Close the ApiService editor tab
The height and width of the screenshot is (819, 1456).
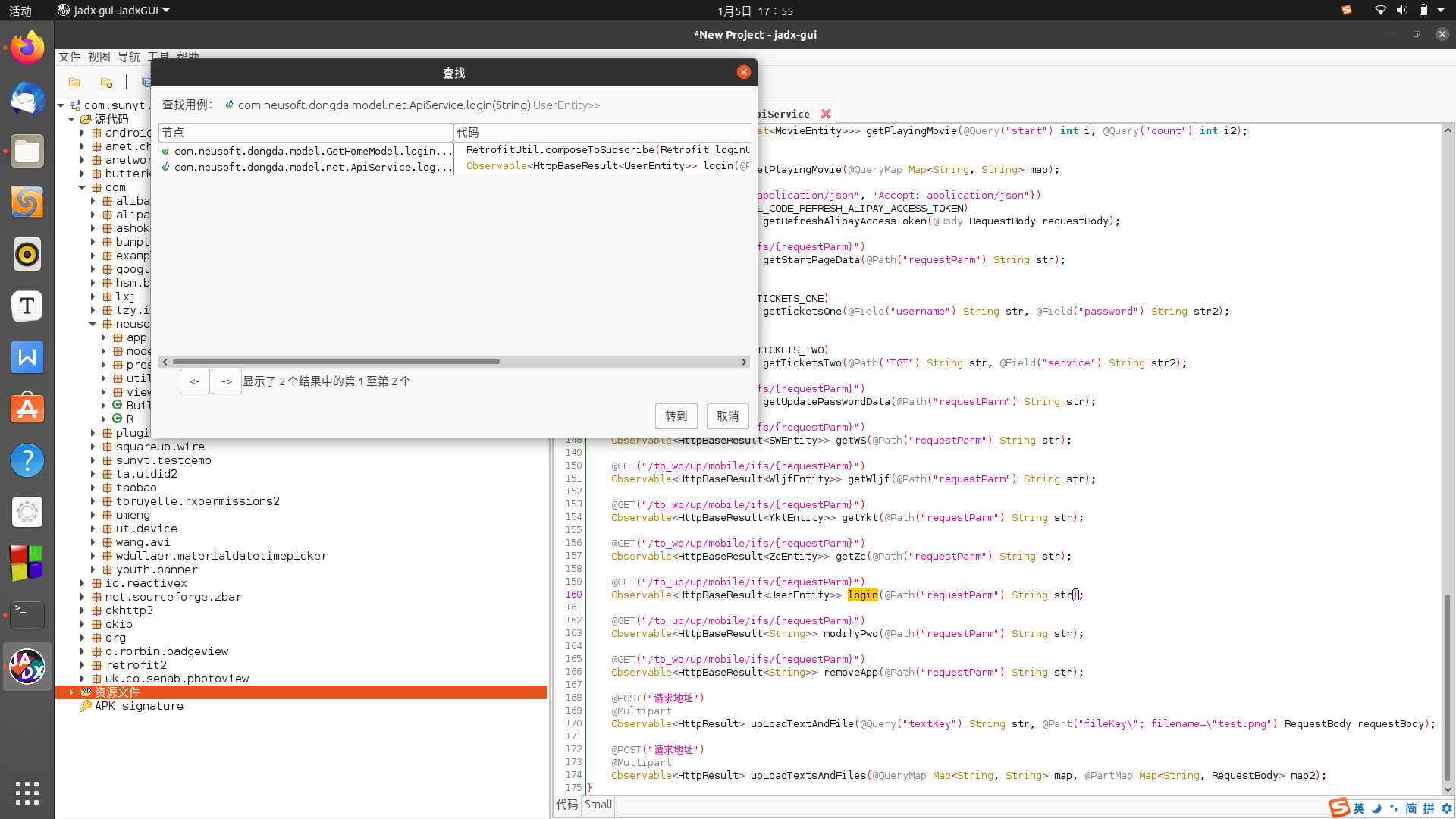[x=826, y=114]
